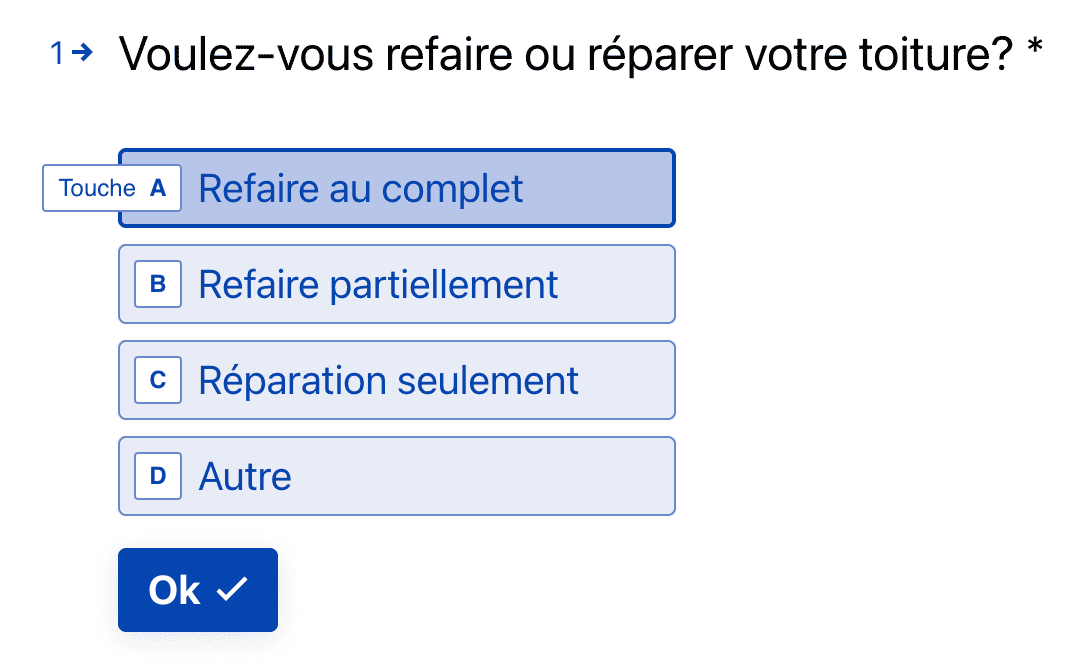Click the letter A key badge

click(x=157, y=188)
